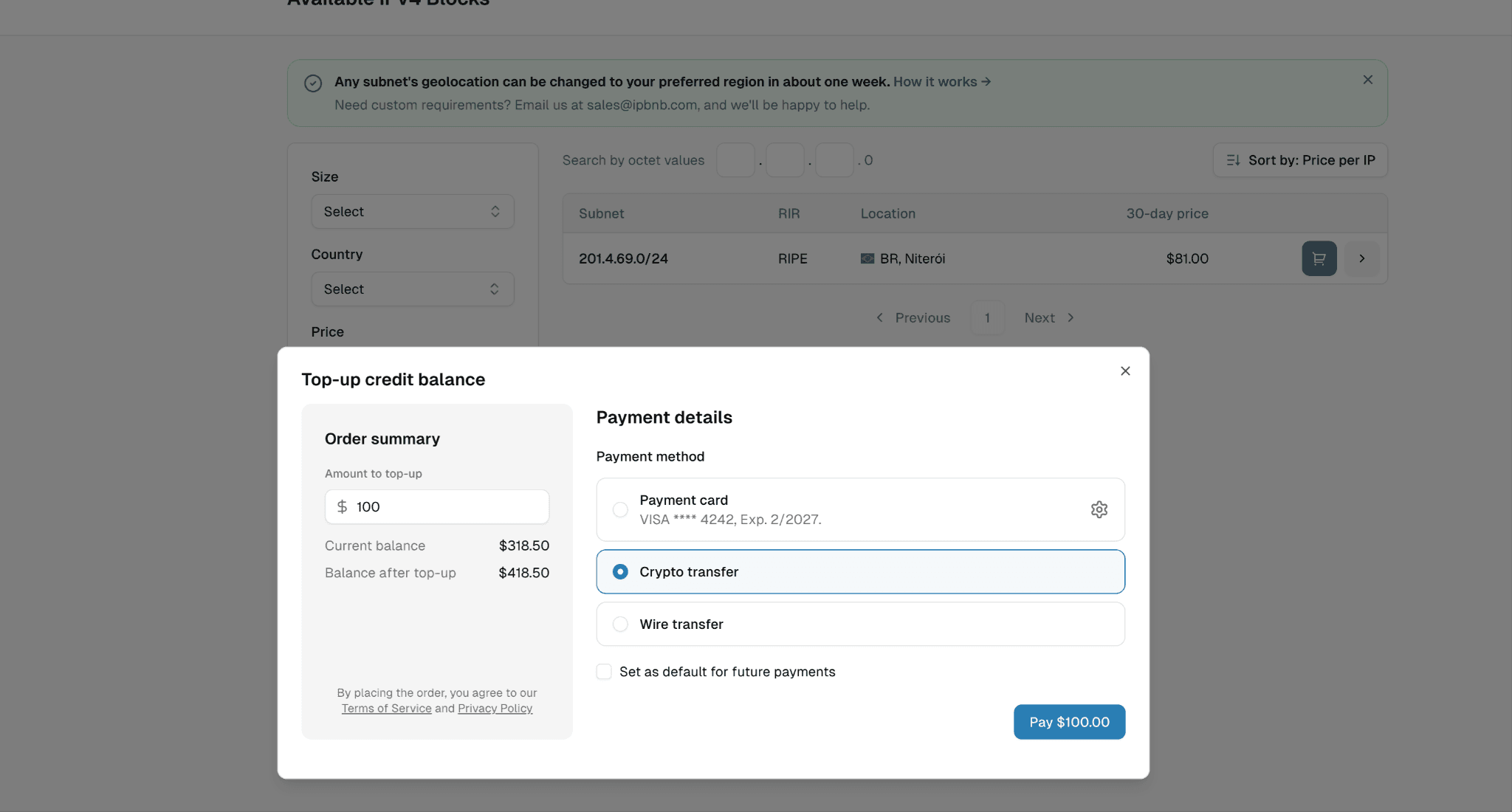Edit the amount to top-up field
1512x812 pixels.
[437, 506]
